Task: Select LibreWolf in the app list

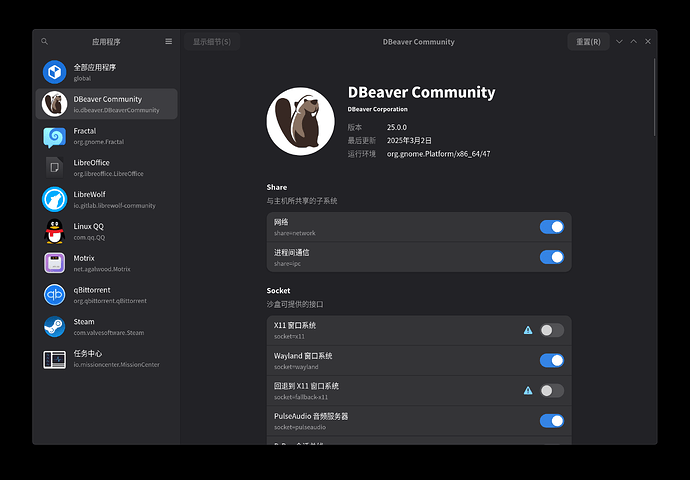Action: point(106,199)
